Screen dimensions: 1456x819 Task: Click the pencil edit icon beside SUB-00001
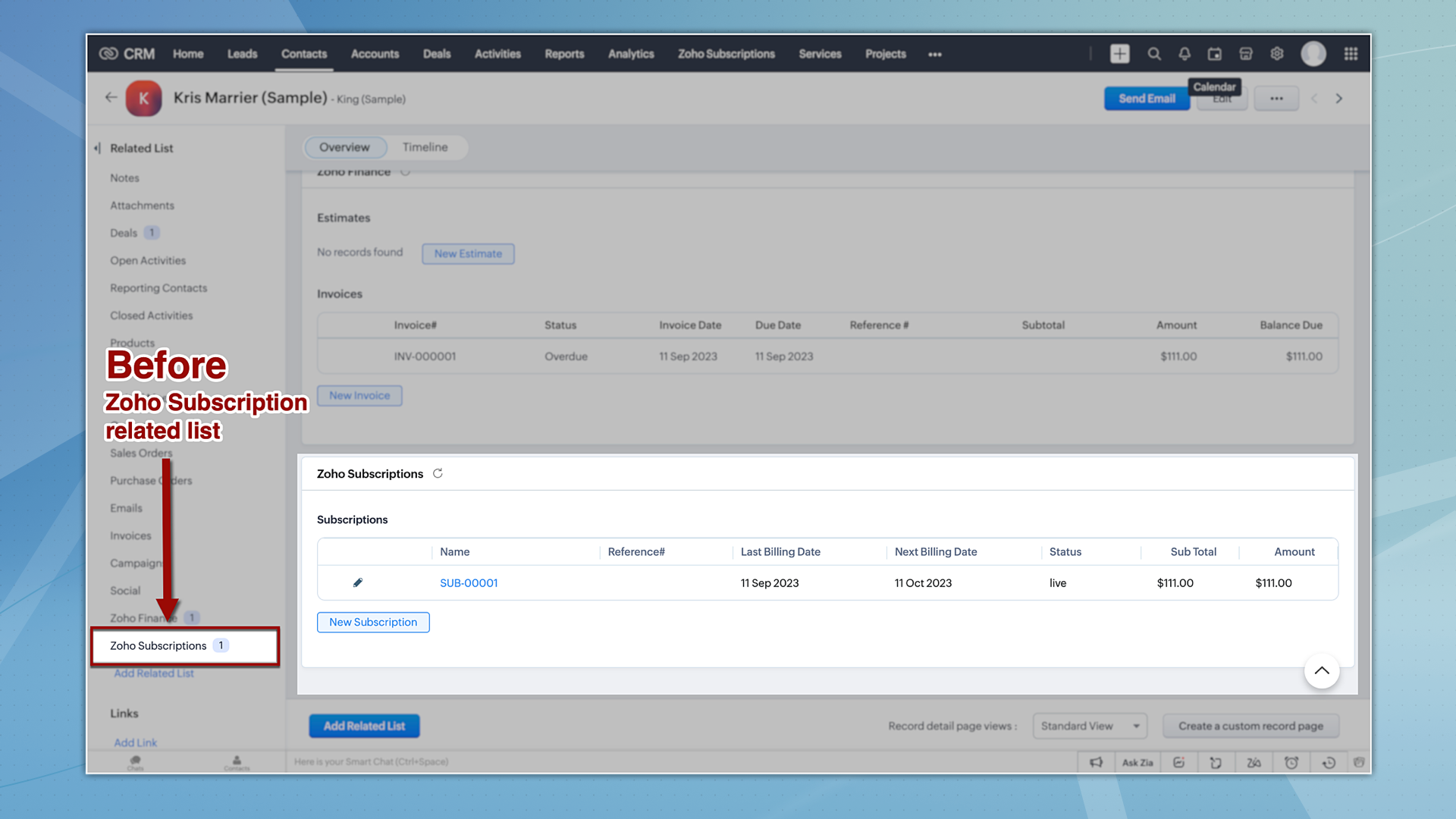[x=358, y=582]
